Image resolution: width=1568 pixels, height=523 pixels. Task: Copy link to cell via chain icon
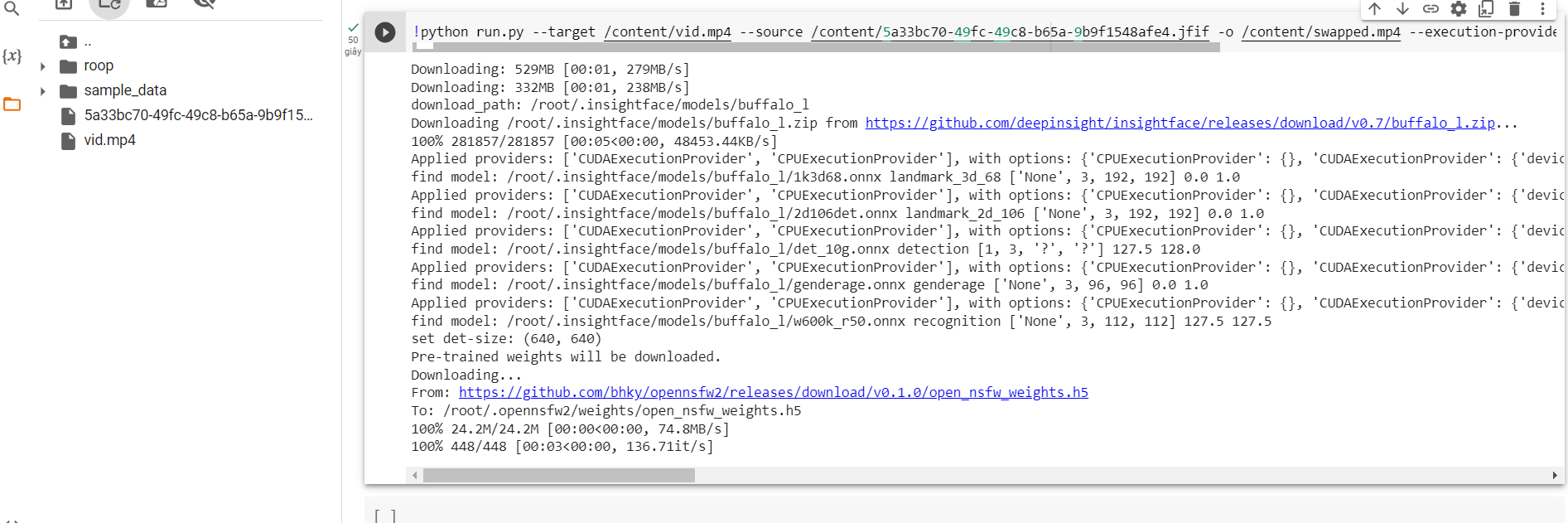(x=1430, y=9)
